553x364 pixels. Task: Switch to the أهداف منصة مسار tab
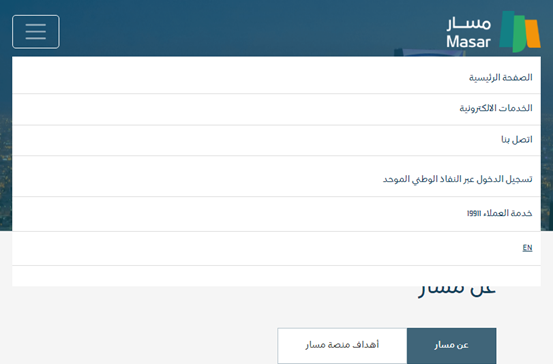(x=342, y=345)
